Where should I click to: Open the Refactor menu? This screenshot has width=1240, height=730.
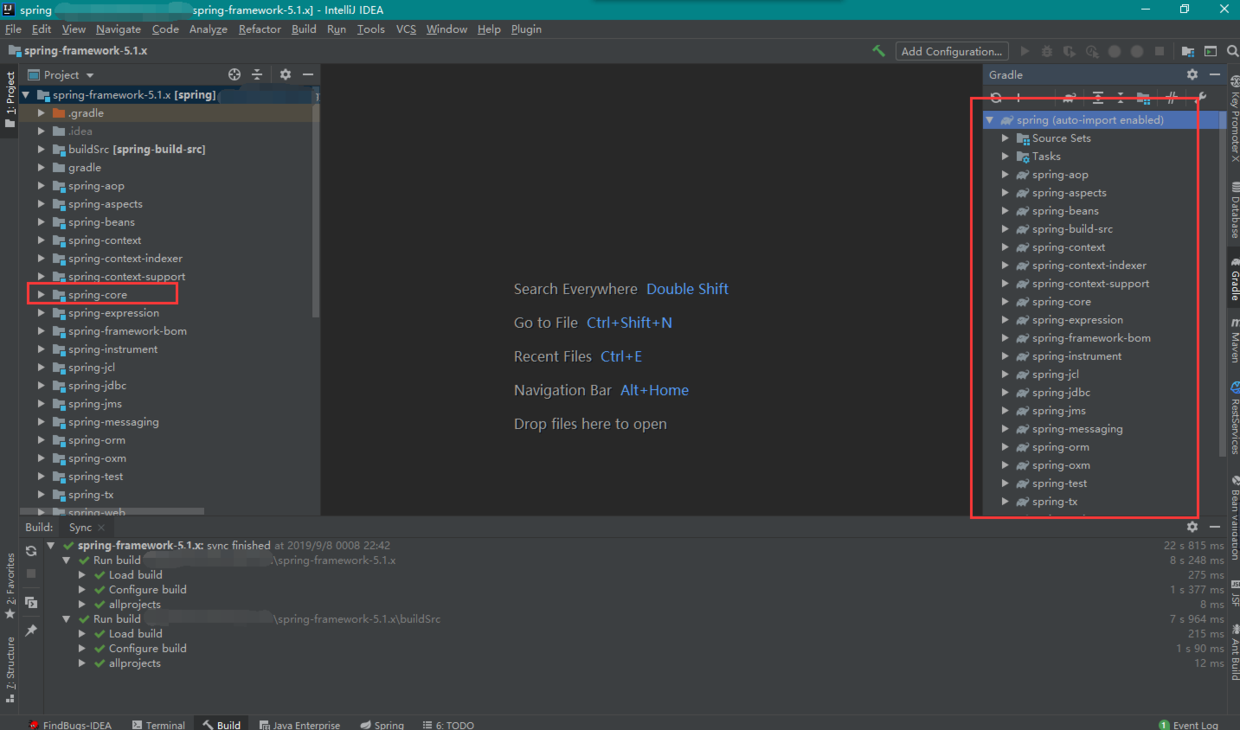pos(260,29)
